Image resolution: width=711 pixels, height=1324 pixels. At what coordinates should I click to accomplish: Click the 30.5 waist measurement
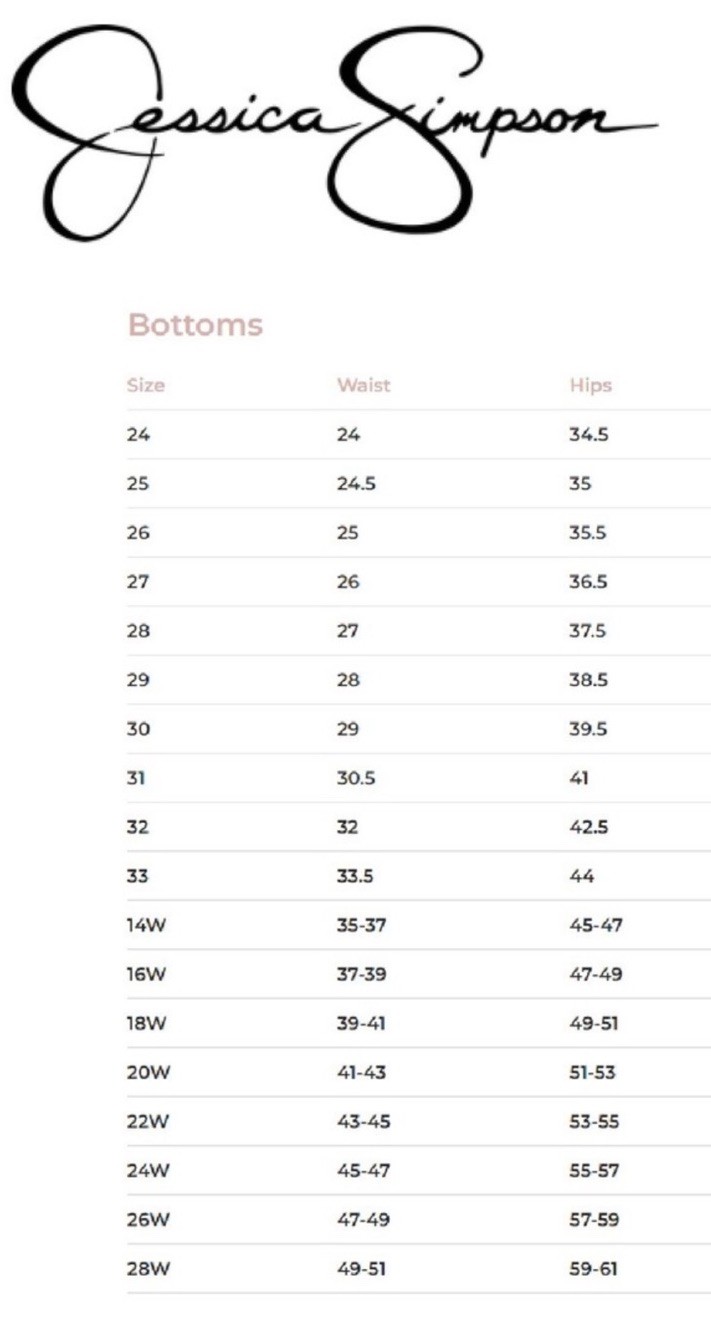(x=356, y=778)
